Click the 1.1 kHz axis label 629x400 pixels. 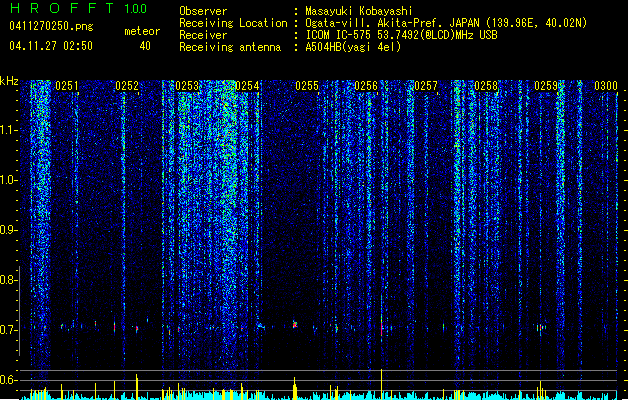[8, 130]
